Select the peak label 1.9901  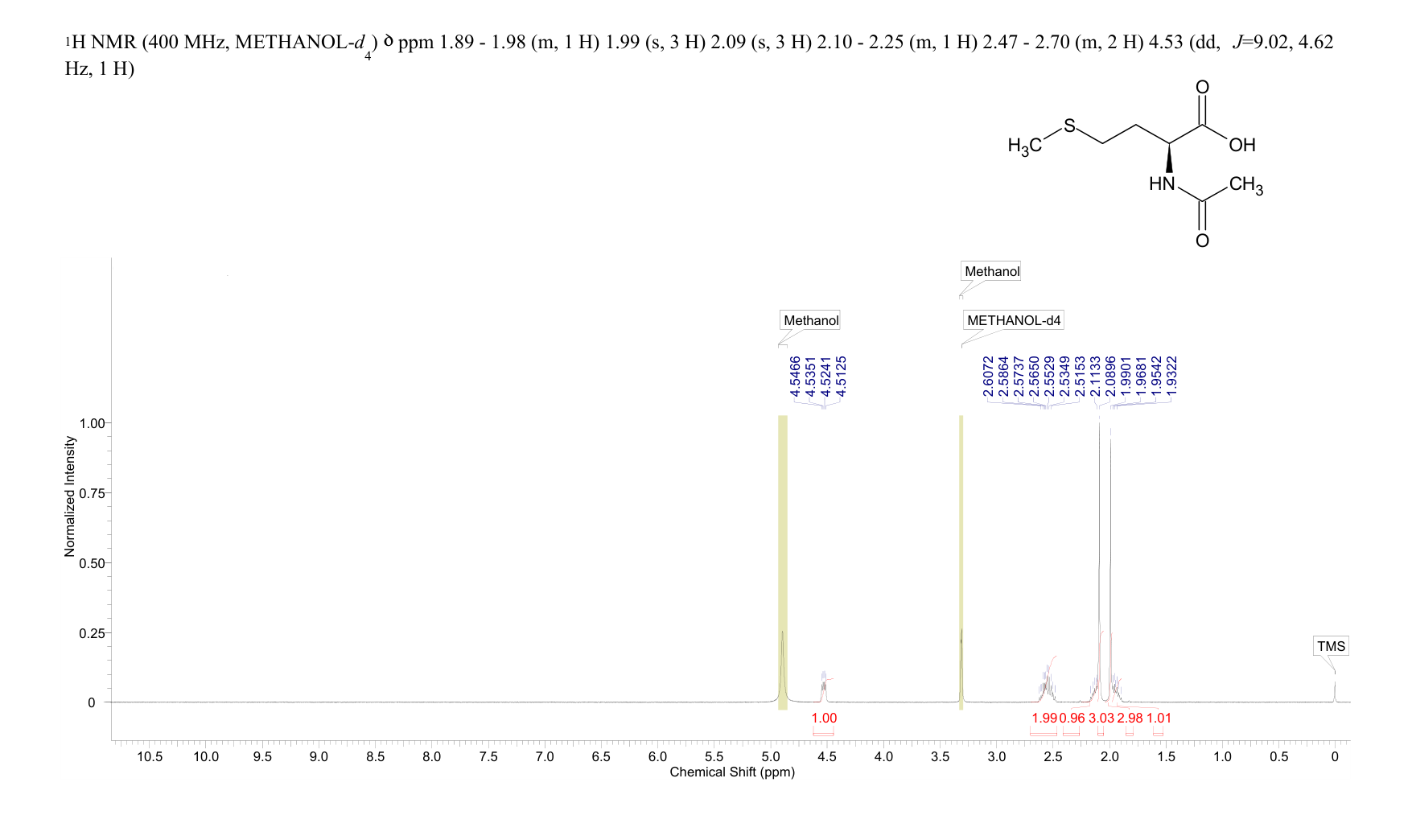point(1126,377)
